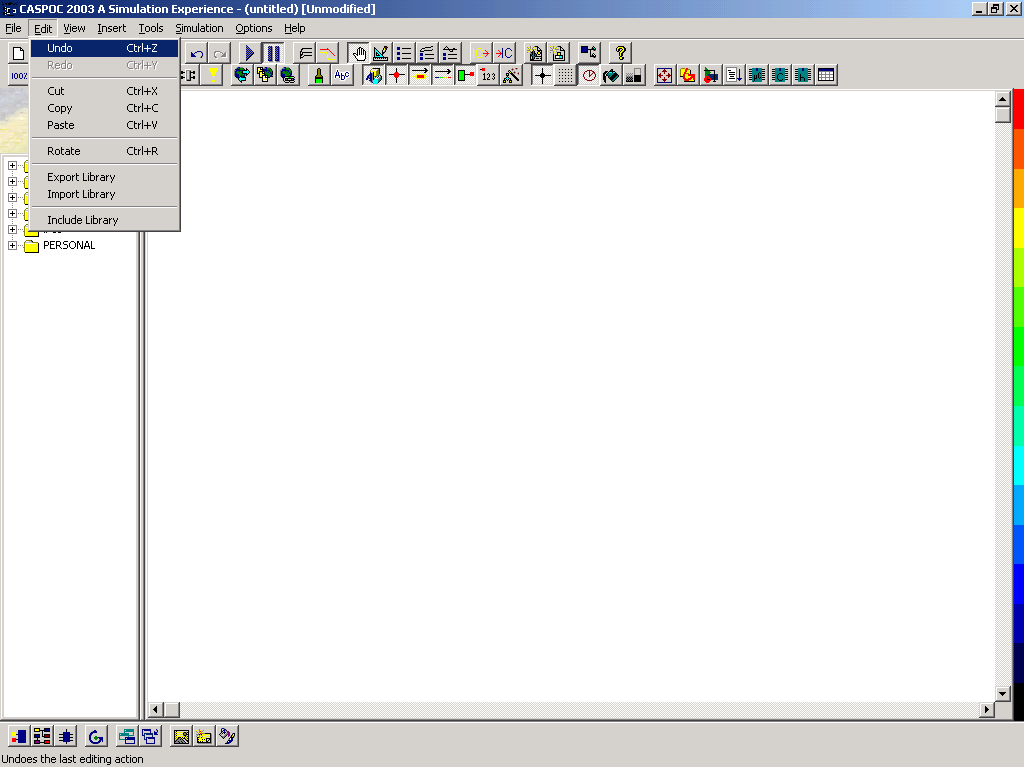
Task: Expand the tree node just above PERSONAL
Action: pyautogui.click(x=12, y=229)
